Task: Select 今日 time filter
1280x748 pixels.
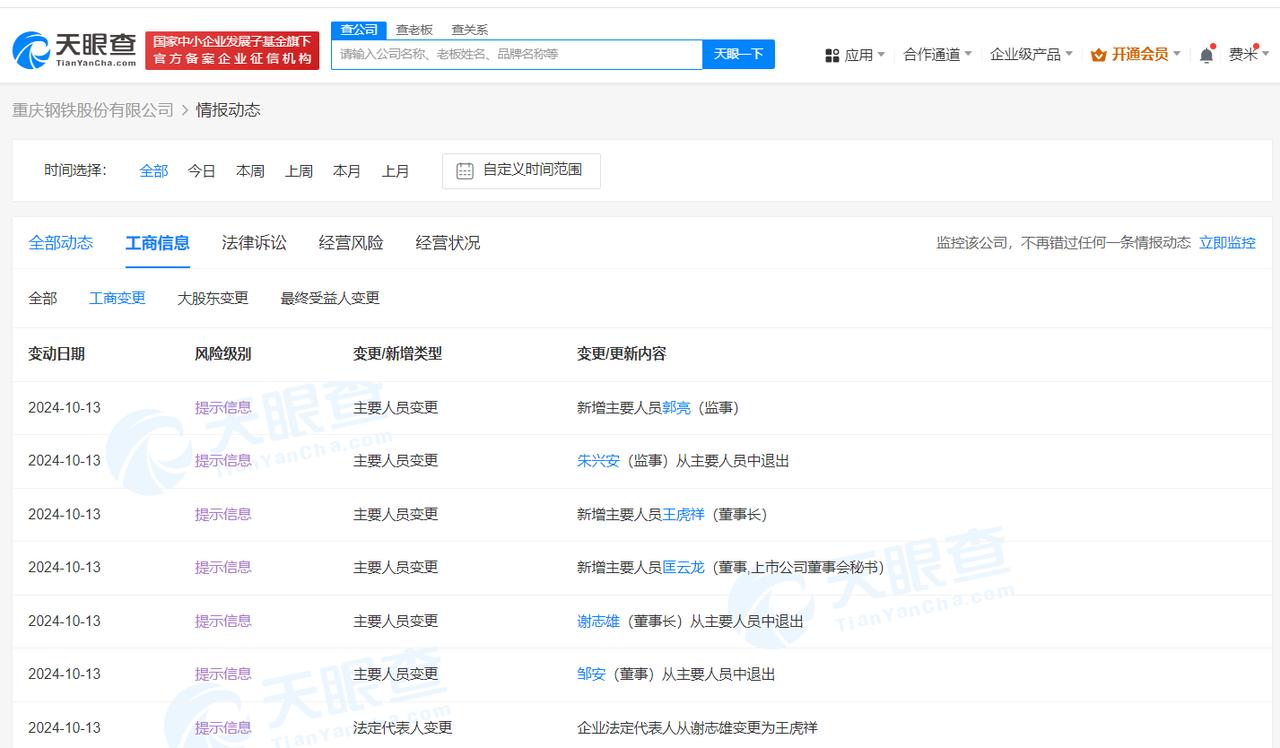Action: [x=202, y=171]
